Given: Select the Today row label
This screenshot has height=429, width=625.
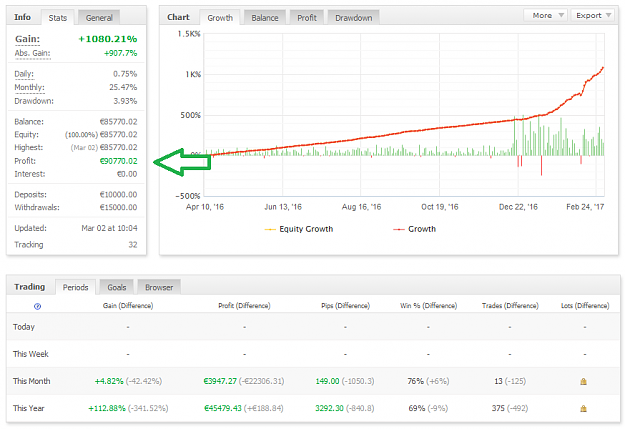Looking at the screenshot, I should point(24,327).
